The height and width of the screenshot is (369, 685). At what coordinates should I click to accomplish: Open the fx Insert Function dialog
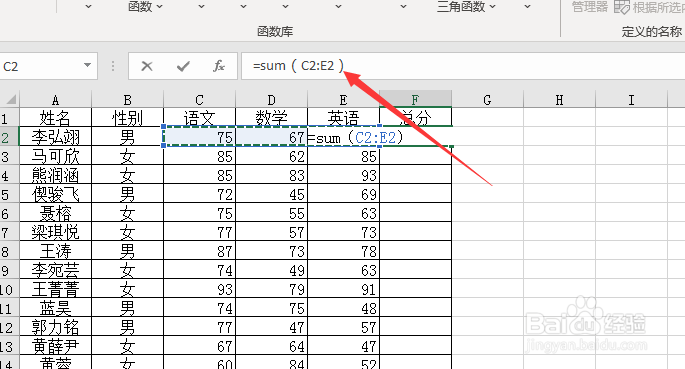tap(219, 66)
